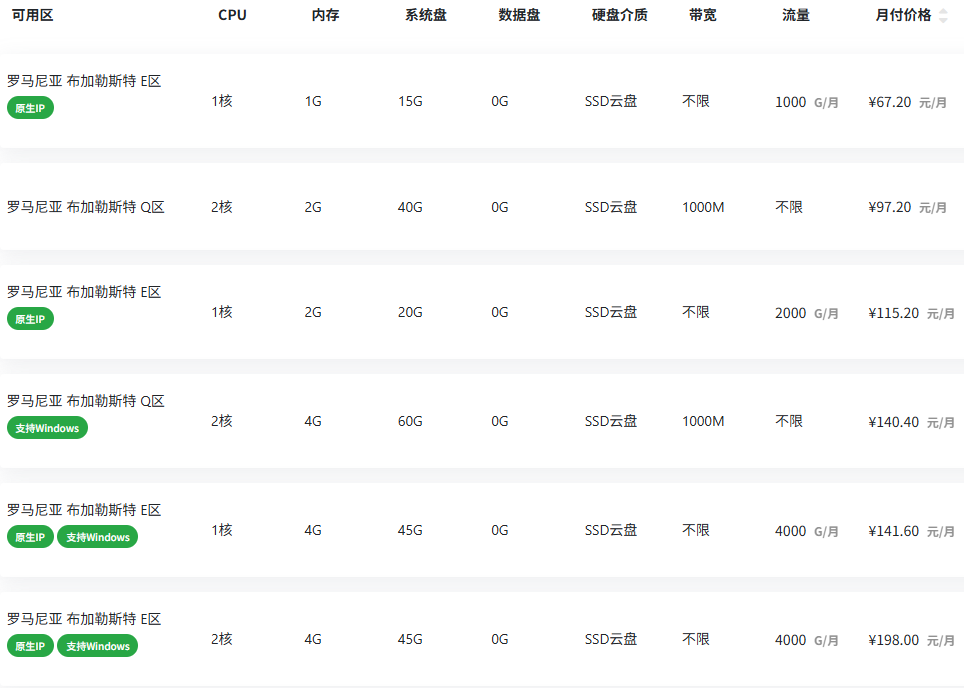Click the 流量 column header
This screenshot has width=964, height=688.
click(796, 15)
